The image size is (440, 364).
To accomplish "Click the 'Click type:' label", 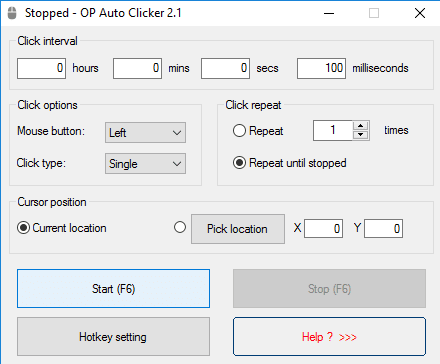I will coord(41,163).
